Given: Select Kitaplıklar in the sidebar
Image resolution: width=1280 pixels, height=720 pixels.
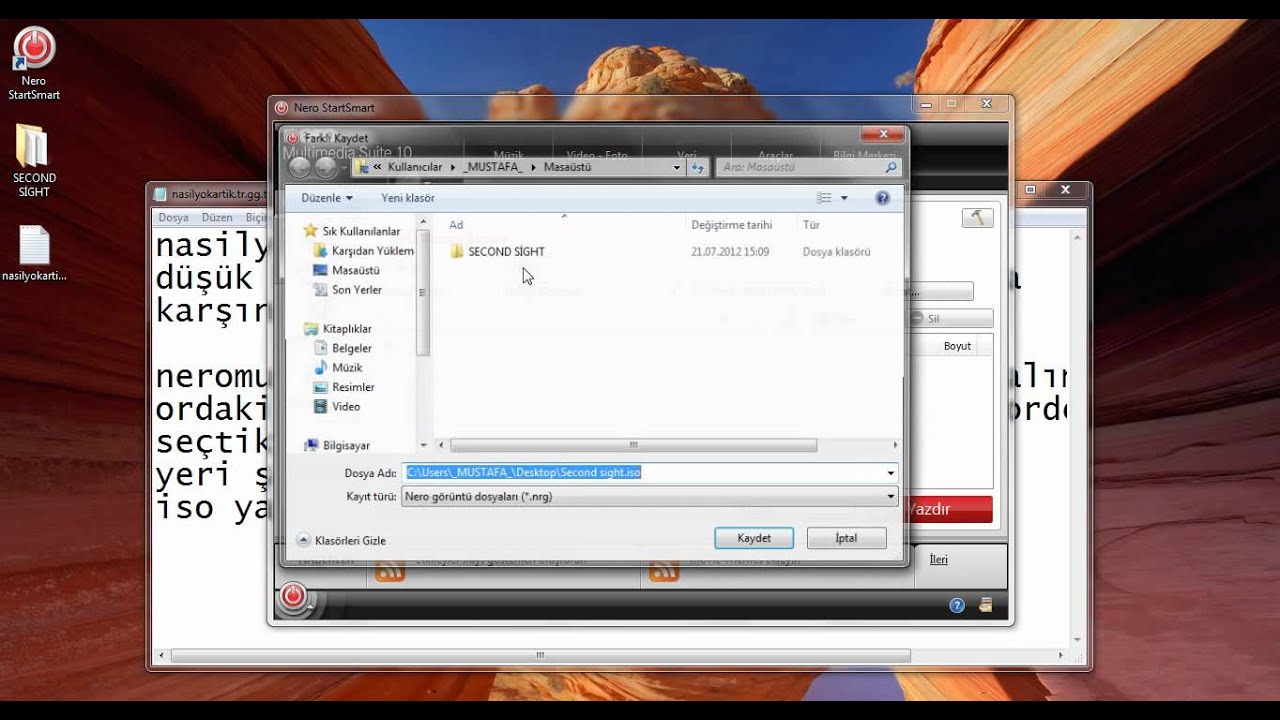Looking at the screenshot, I should (x=338, y=329).
